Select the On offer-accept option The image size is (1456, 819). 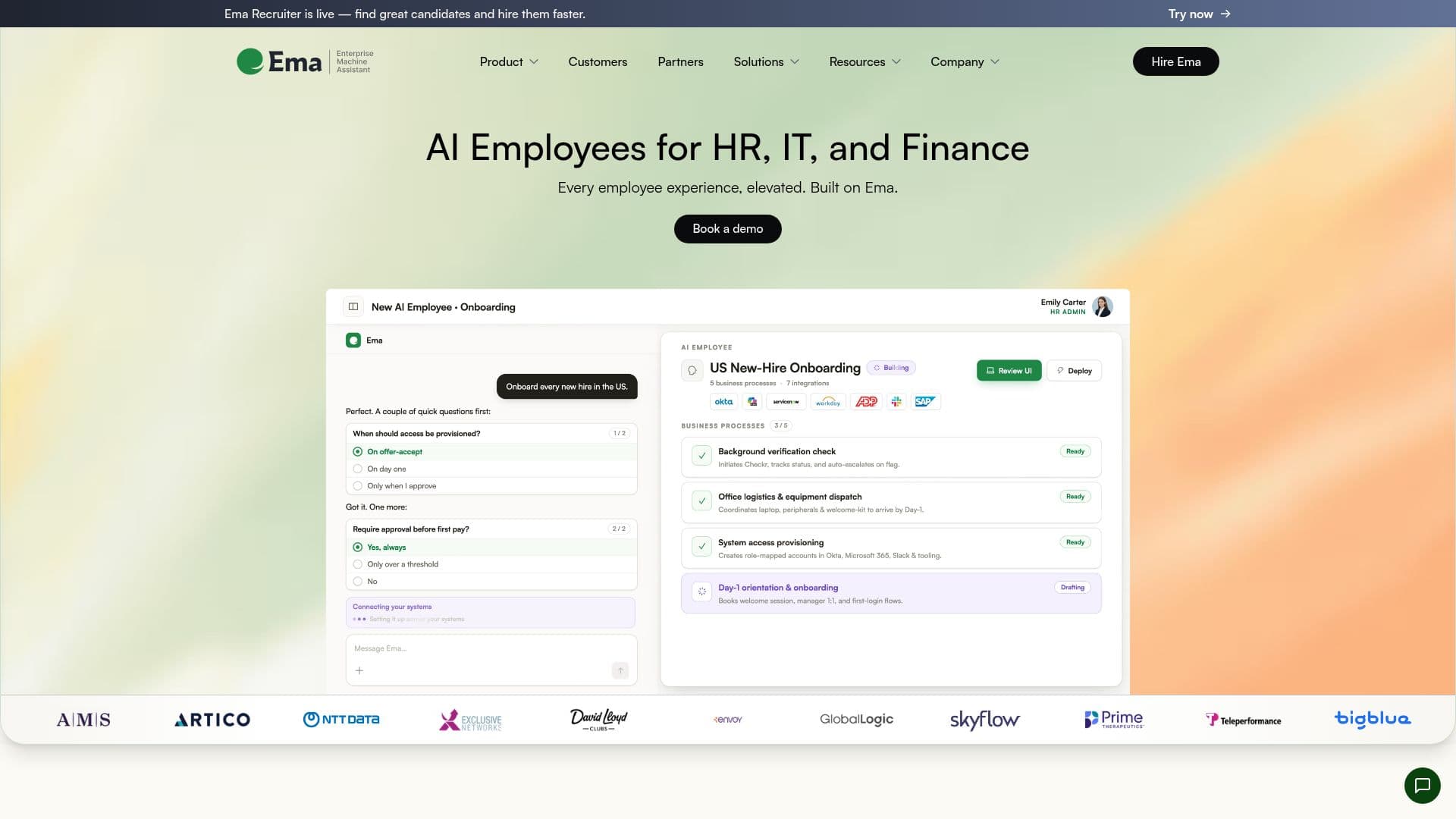click(x=491, y=451)
